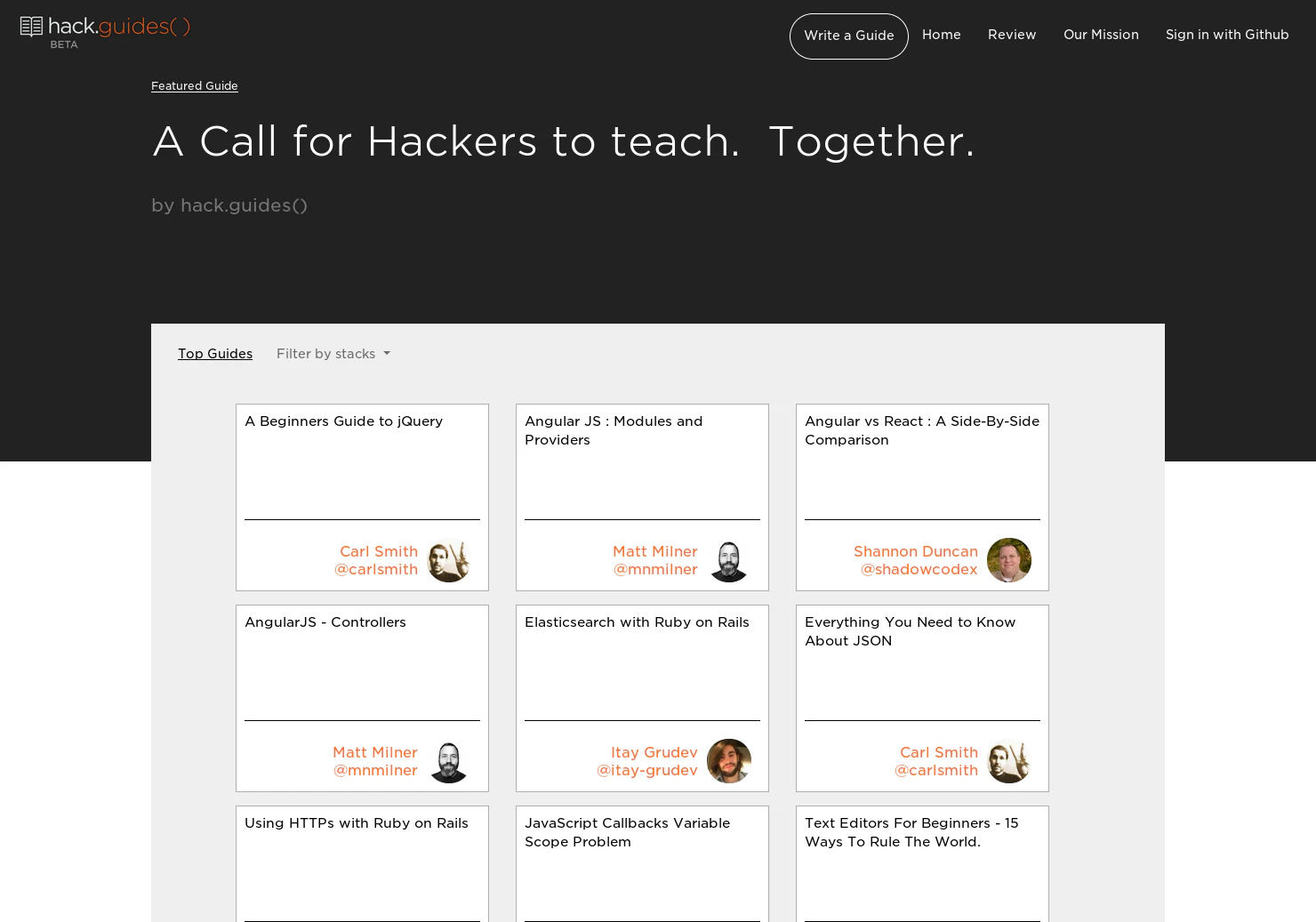Screen dimensions: 1316x922
Task: Open Matt Milner avatar on AngularJS Controllers card
Action: click(449, 761)
